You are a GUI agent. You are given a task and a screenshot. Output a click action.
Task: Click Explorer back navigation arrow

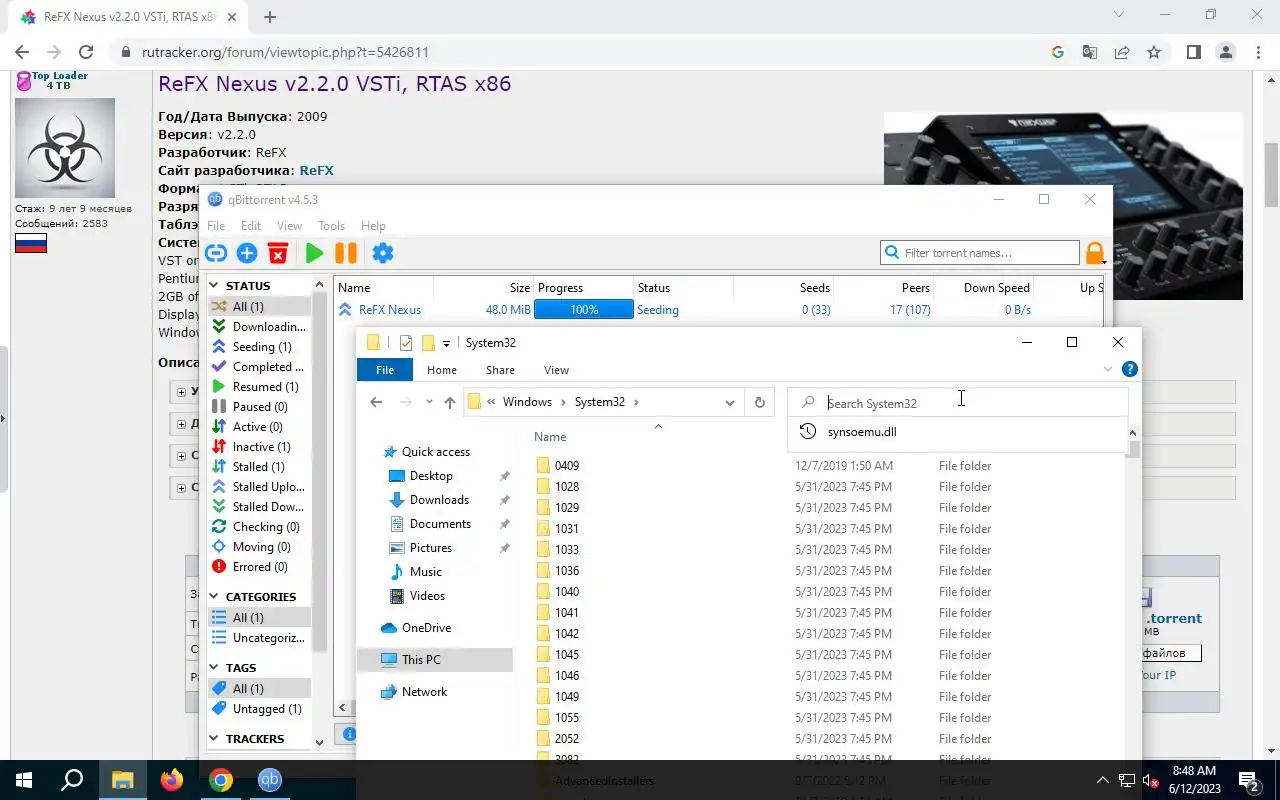click(x=376, y=402)
